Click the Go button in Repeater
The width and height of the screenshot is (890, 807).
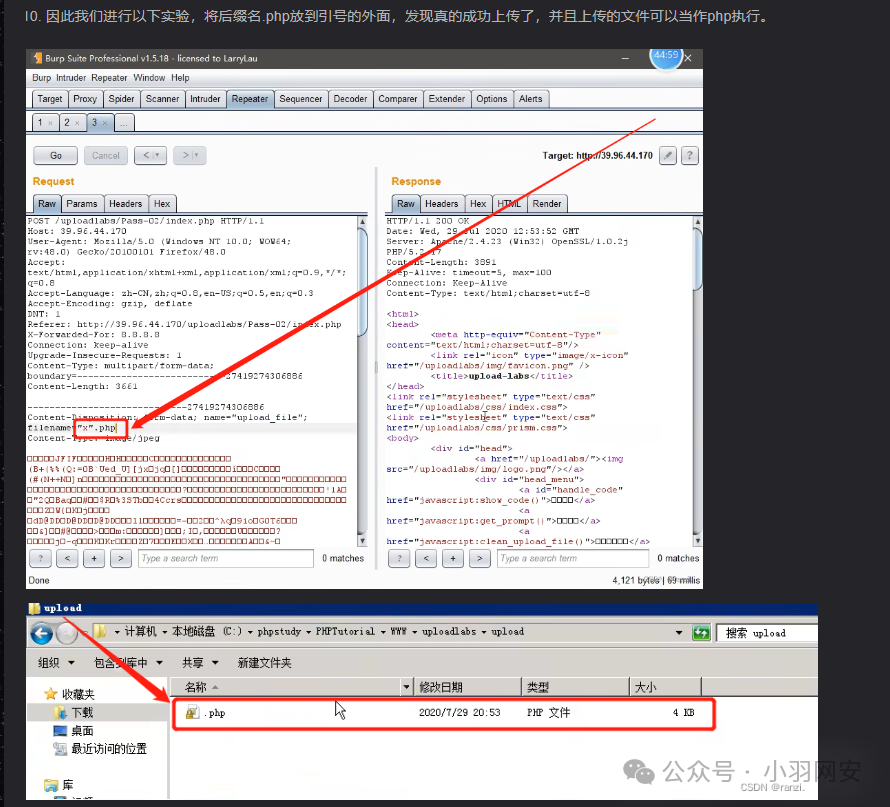56,155
